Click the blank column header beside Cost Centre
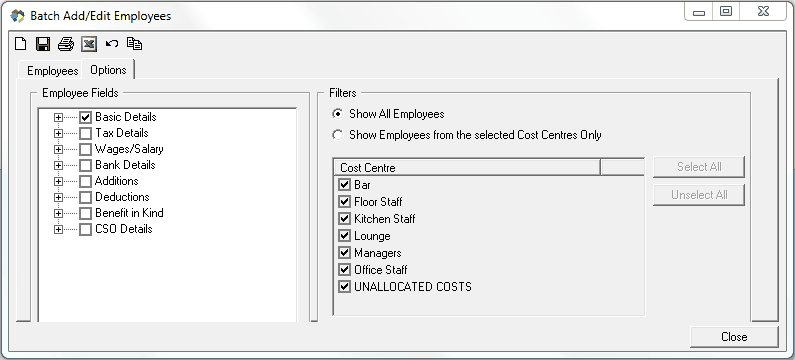The width and height of the screenshot is (795, 360). point(623,167)
